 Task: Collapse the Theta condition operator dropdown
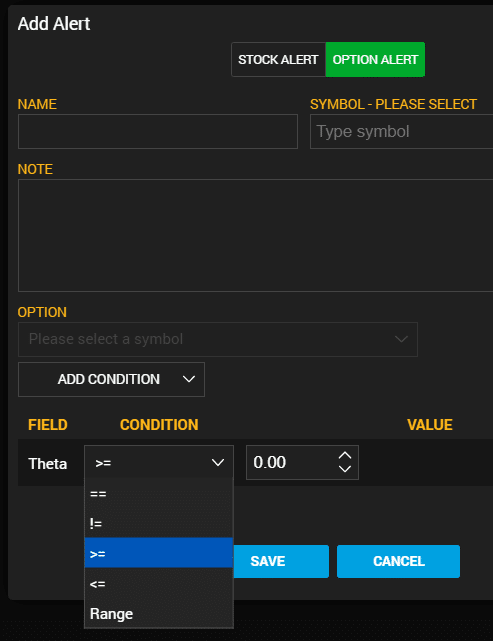tap(159, 462)
